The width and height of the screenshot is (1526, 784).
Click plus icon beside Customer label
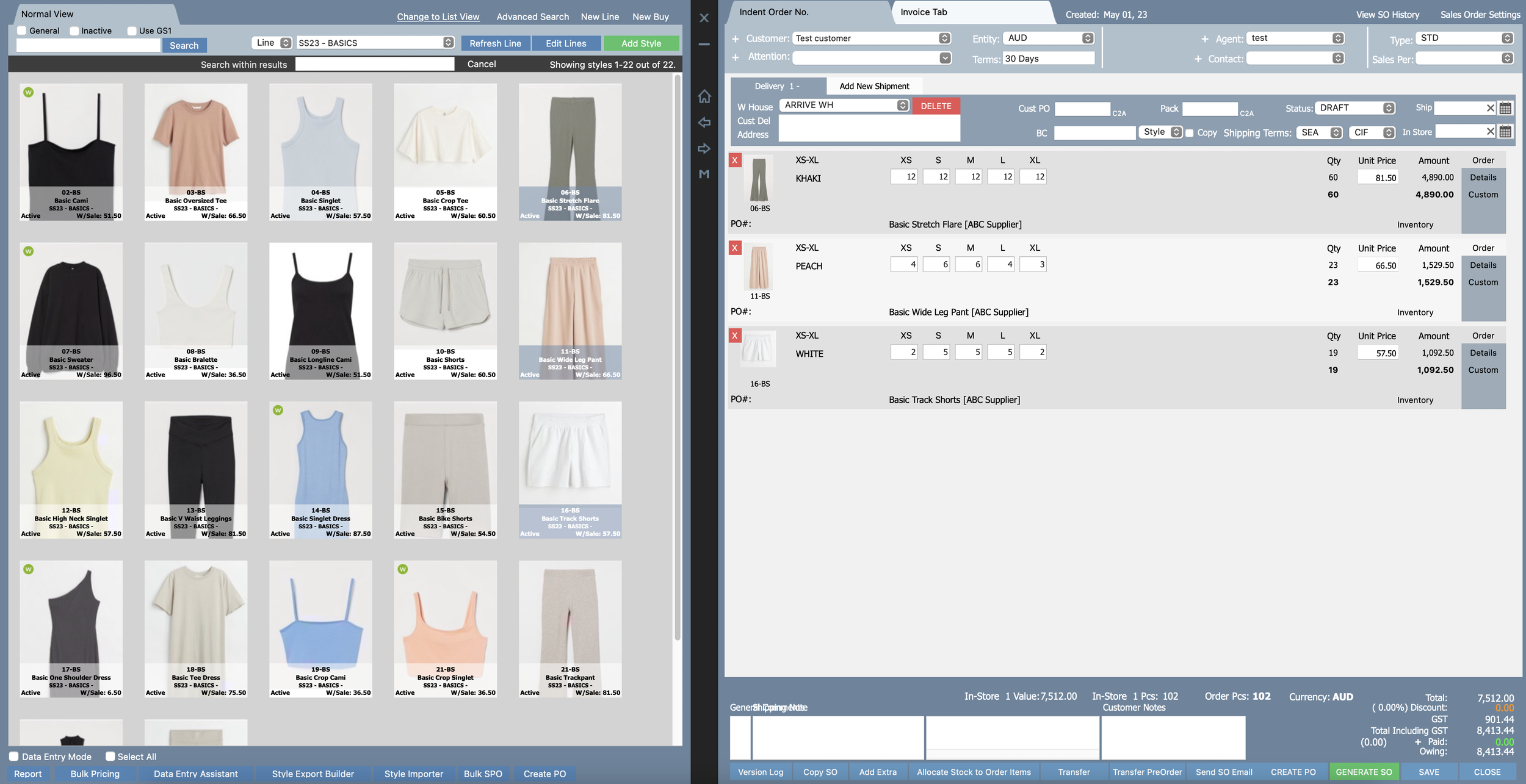coord(735,38)
